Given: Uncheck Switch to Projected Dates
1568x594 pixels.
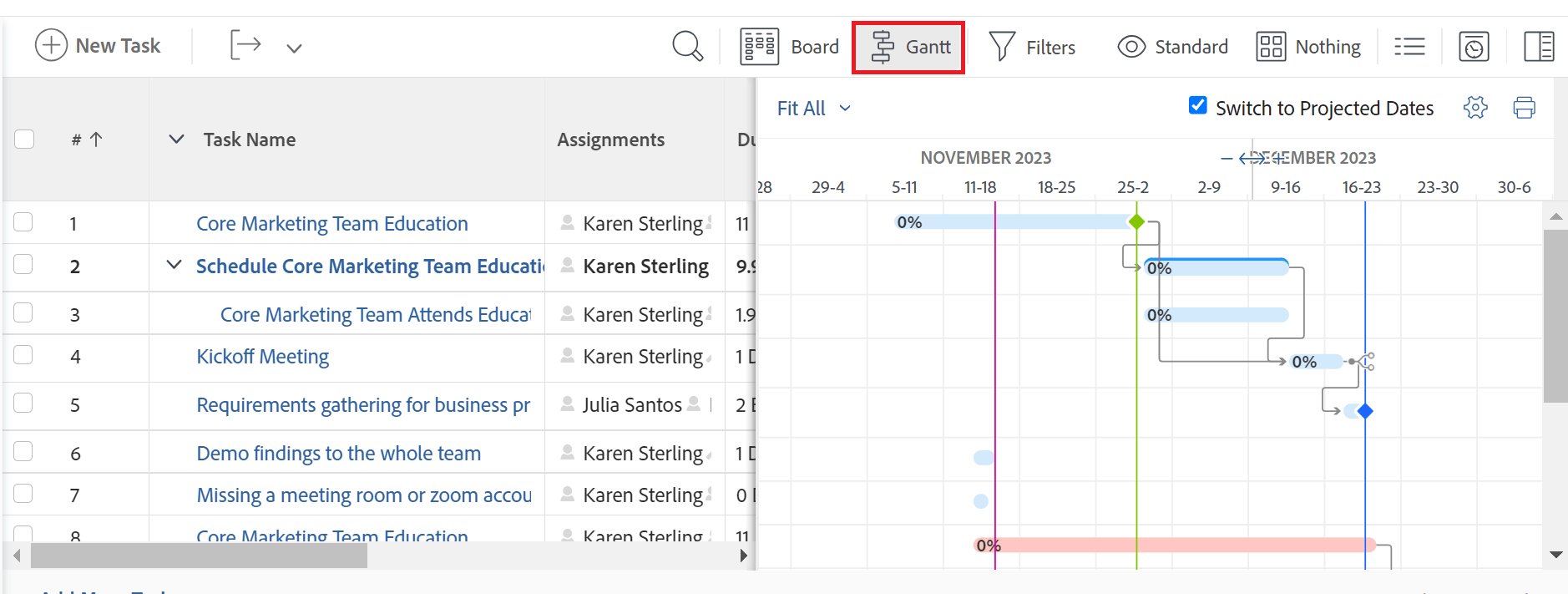Looking at the screenshot, I should 1197,105.
